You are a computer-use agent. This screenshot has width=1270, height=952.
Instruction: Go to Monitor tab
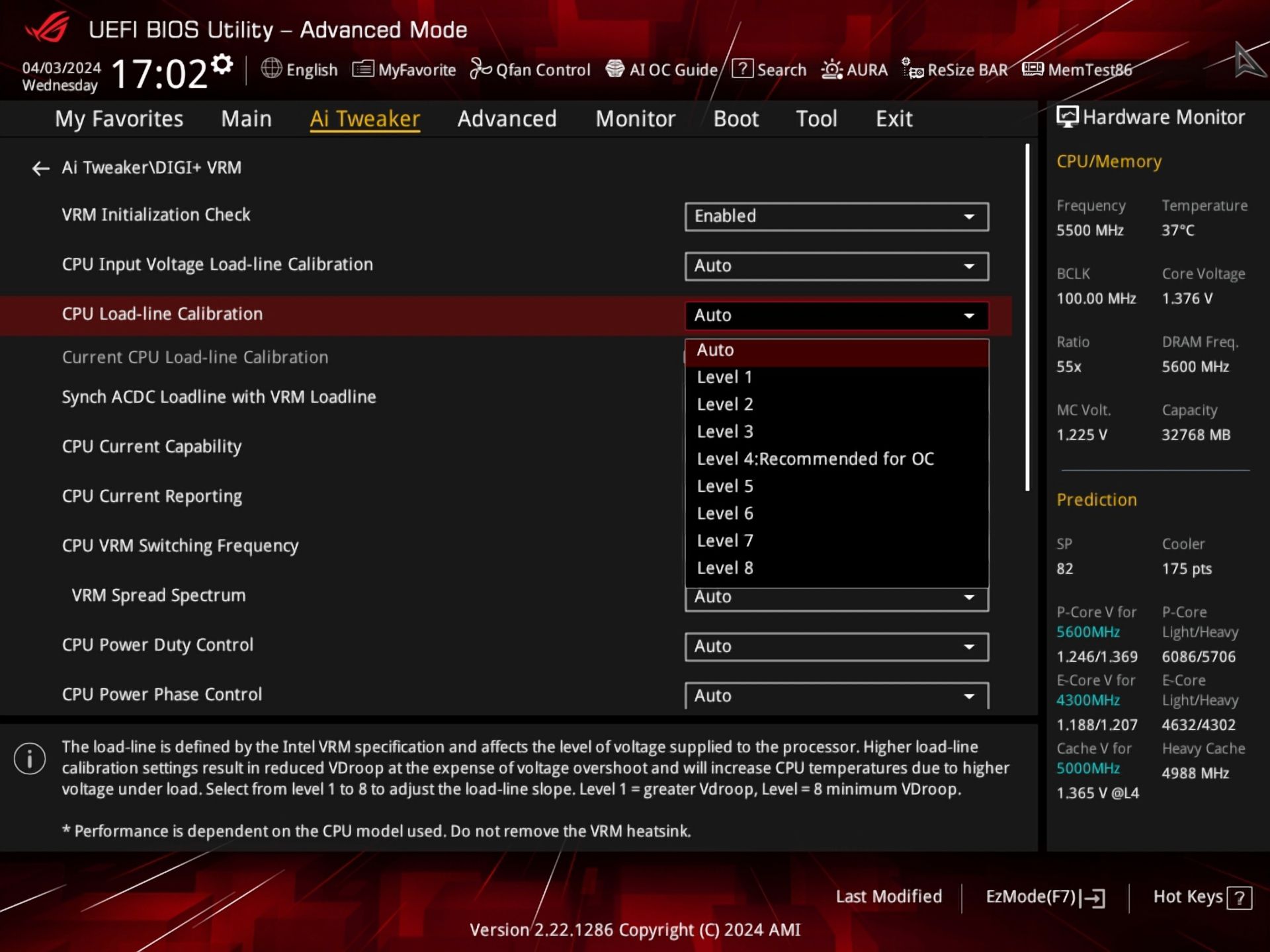[636, 119]
